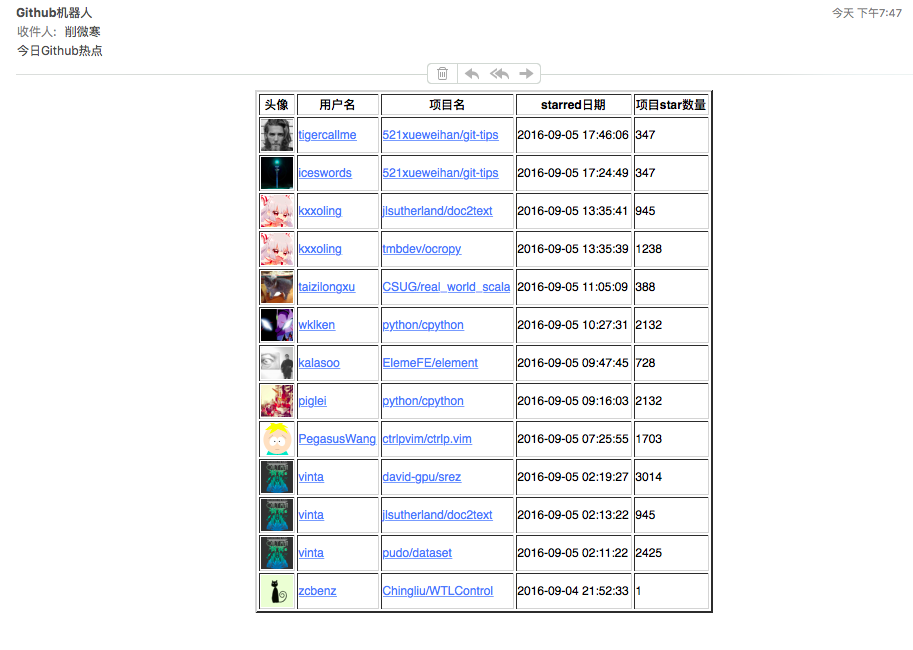Open PegasusWang's avatar image
Screen dimensions: 913x650
pos(277,439)
